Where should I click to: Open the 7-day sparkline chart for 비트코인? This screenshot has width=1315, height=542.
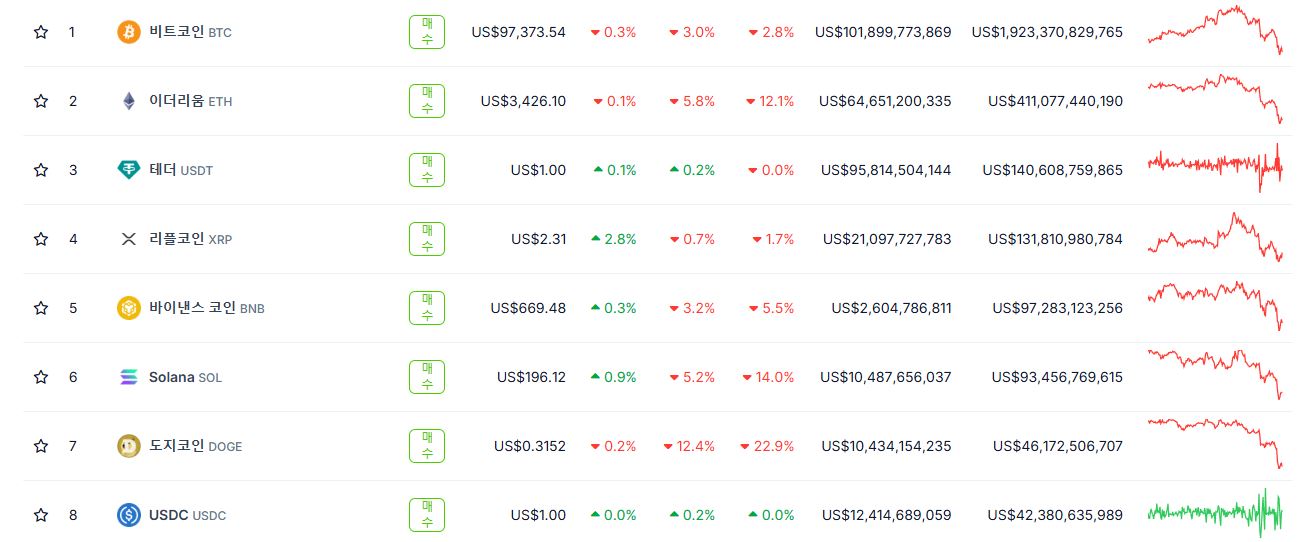pyautogui.click(x=1215, y=30)
